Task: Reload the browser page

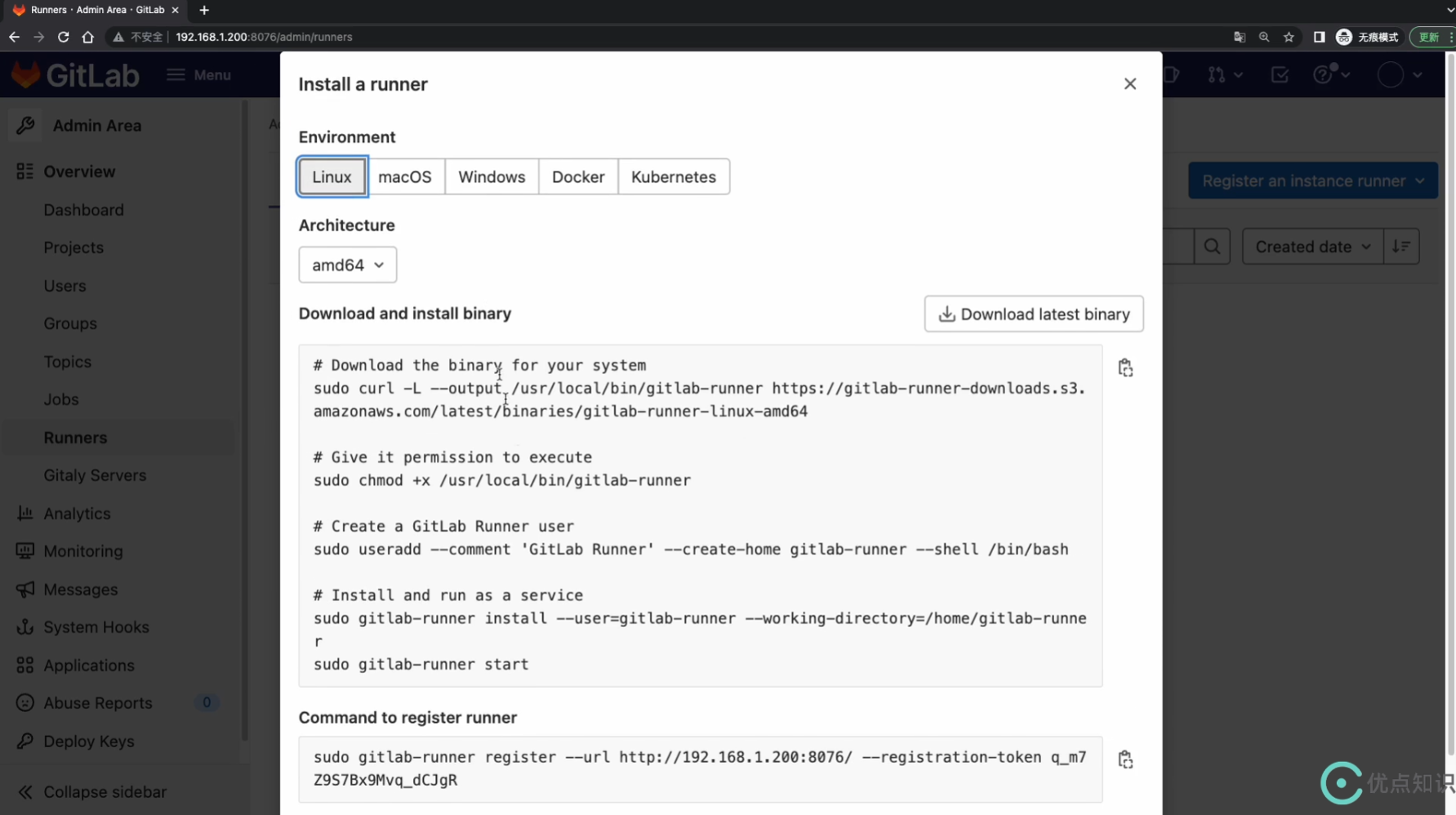Action: click(x=63, y=37)
